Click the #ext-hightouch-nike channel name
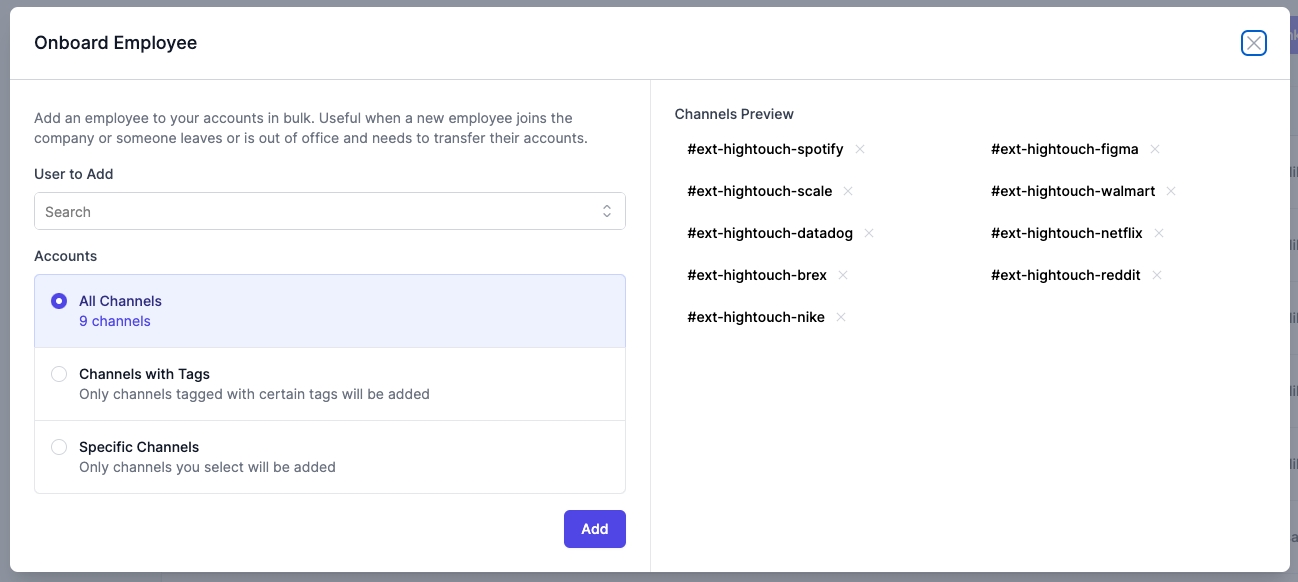The height and width of the screenshot is (582, 1298). [756, 317]
